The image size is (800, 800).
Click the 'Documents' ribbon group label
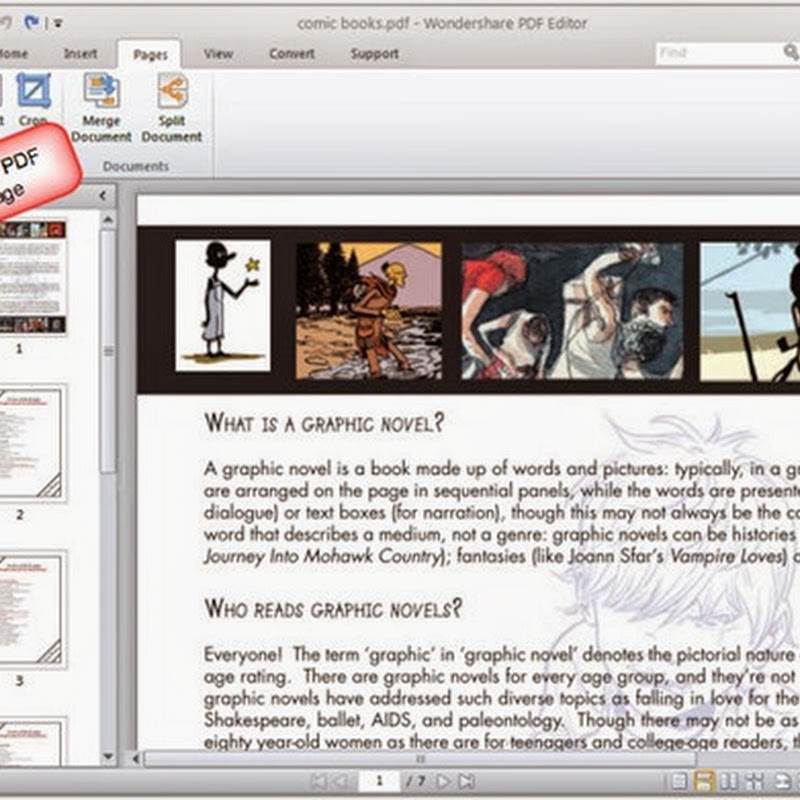pos(136,166)
